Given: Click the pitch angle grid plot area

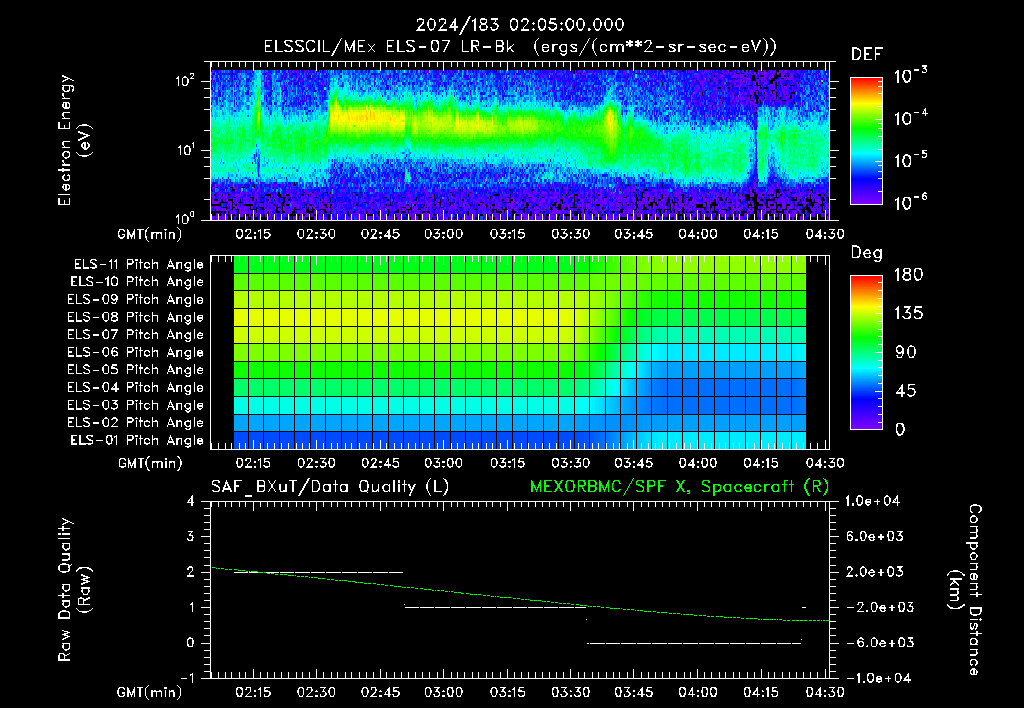Looking at the screenshot, I should 520,352.
